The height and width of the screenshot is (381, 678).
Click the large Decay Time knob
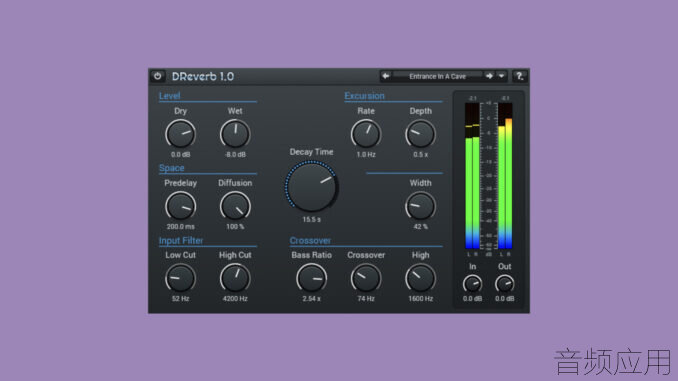click(x=311, y=186)
